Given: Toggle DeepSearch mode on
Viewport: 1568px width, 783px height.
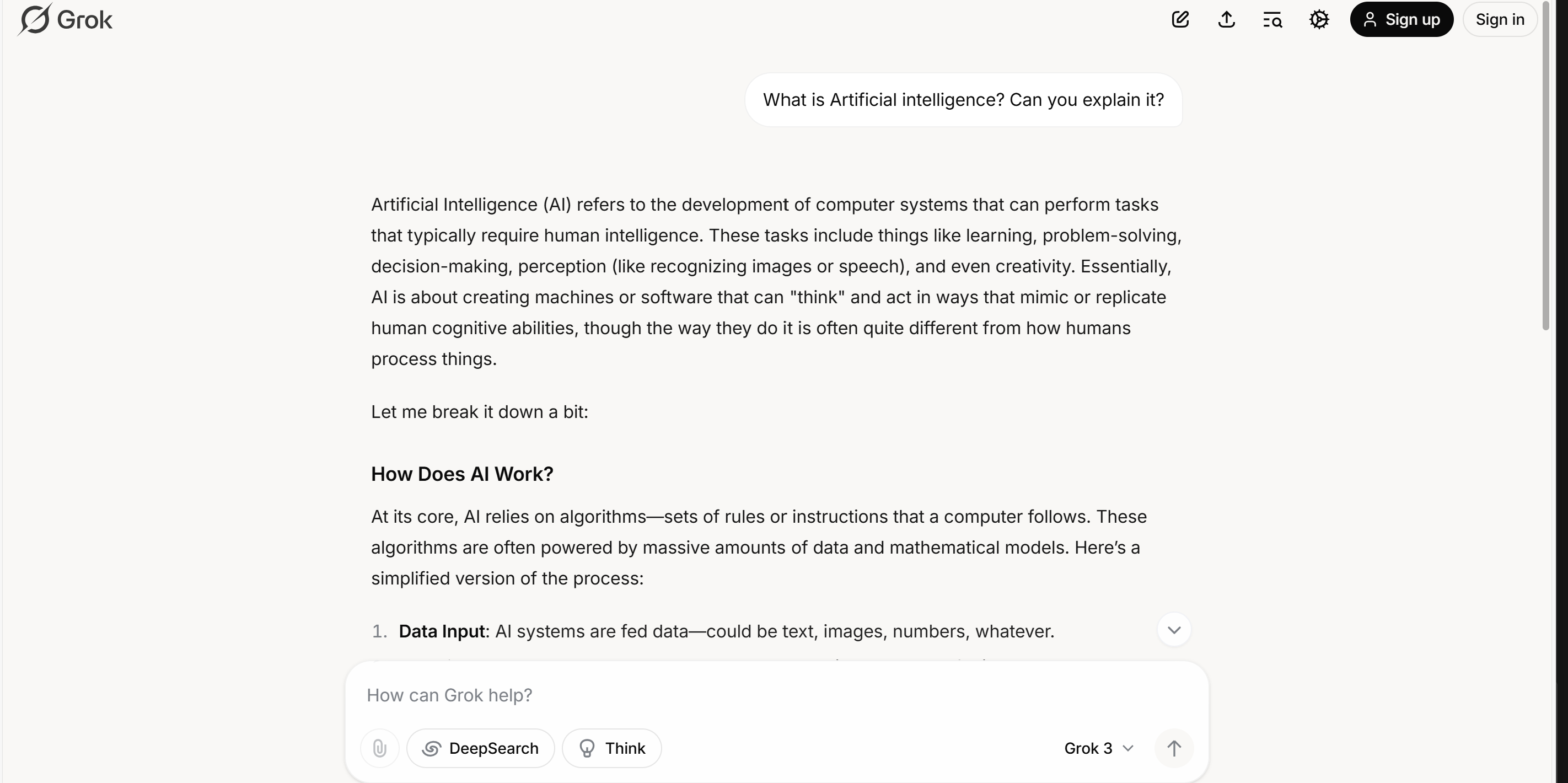Looking at the screenshot, I should tap(481, 748).
